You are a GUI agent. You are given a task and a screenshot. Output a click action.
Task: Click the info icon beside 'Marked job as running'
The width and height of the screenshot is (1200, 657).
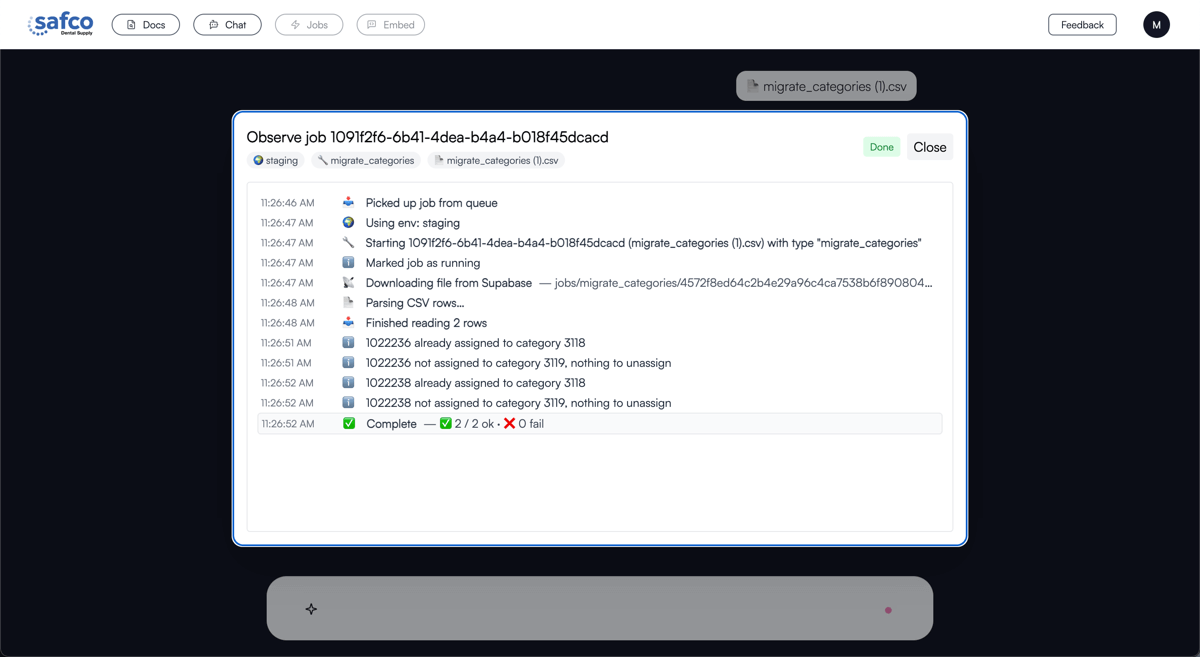click(x=348, y=262)
